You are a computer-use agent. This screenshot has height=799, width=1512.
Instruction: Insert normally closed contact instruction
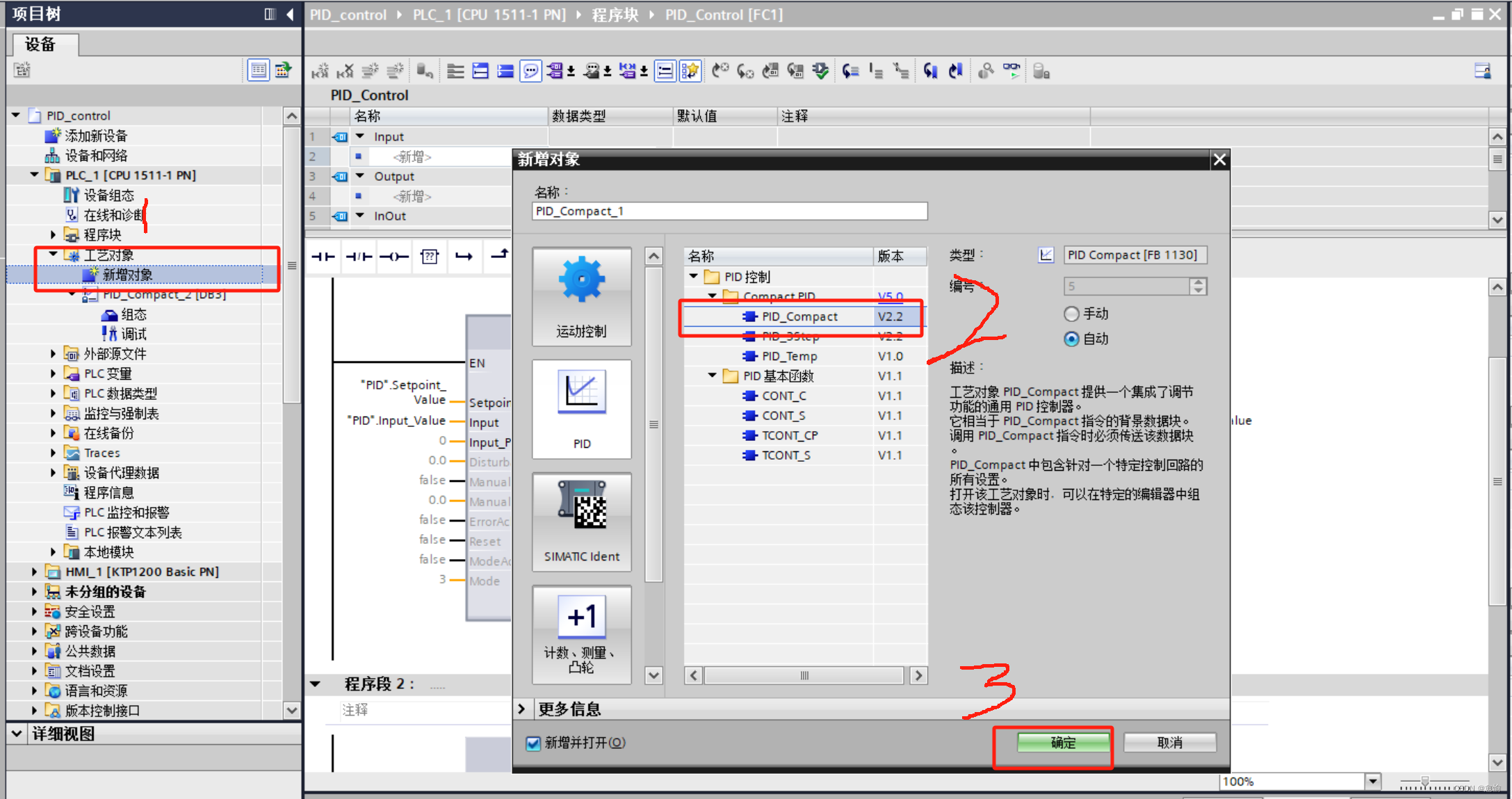click(x=359, y=257)
